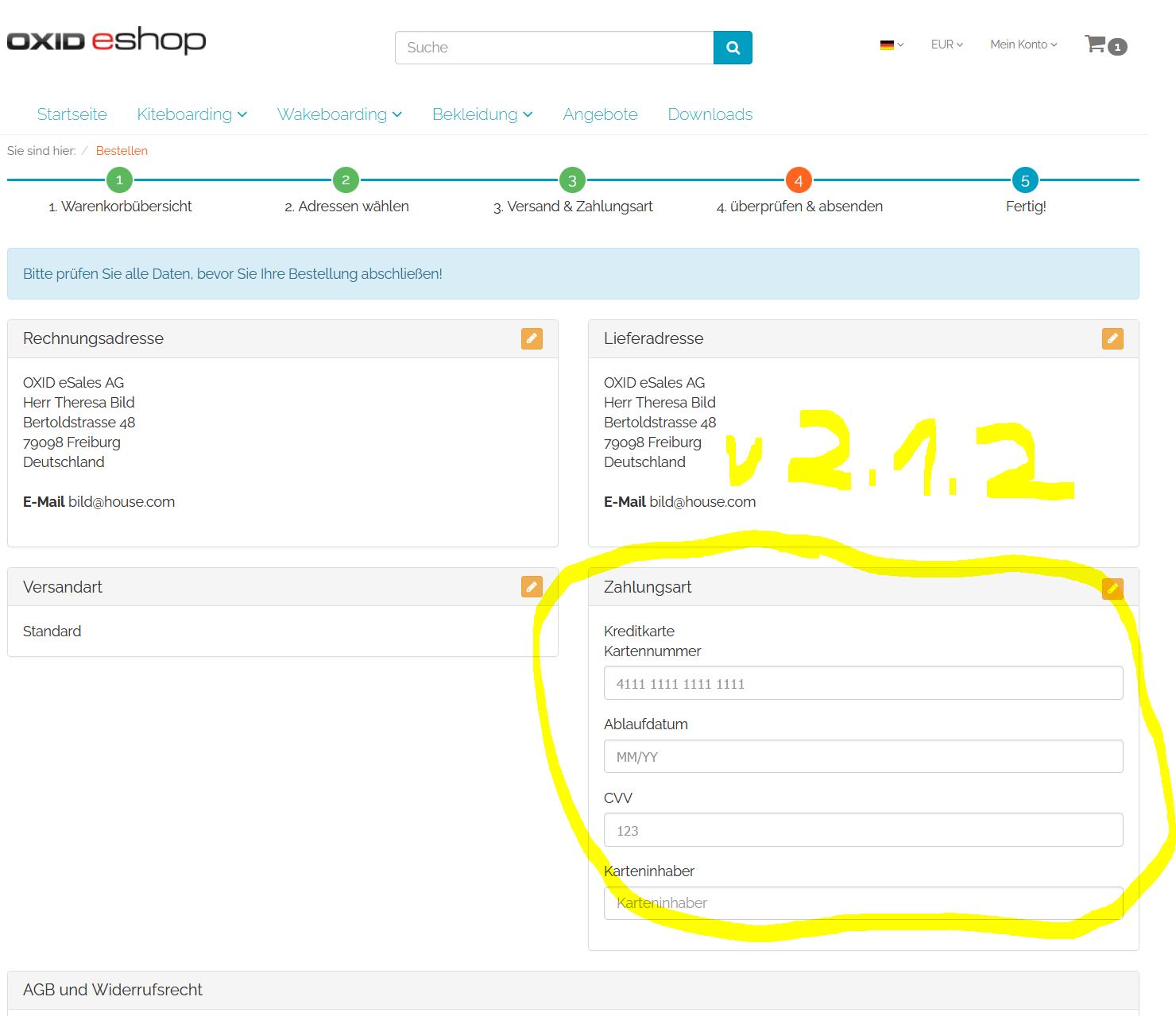Screen dimensions: 1176x1016
Task: Click into the Suche search field
Action: pyautogui.click(x=554, y=48)
